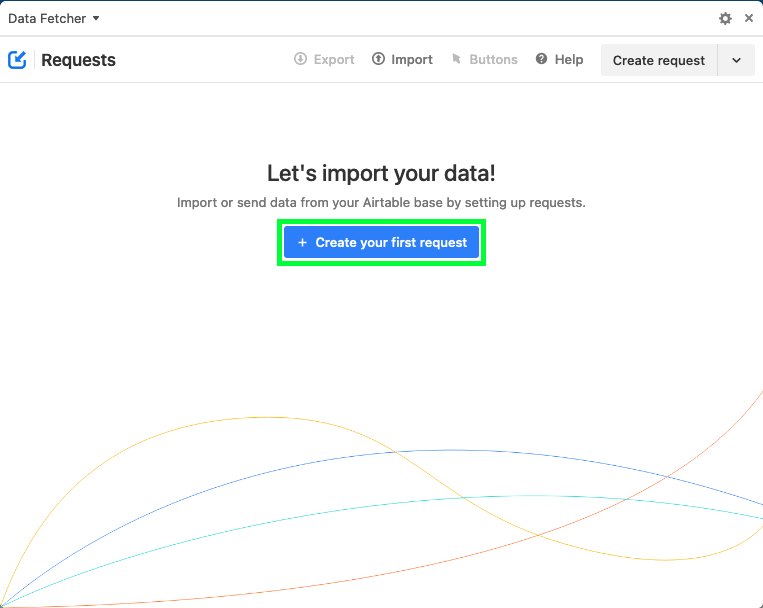Click the Airtable base description text

(382, 203)
